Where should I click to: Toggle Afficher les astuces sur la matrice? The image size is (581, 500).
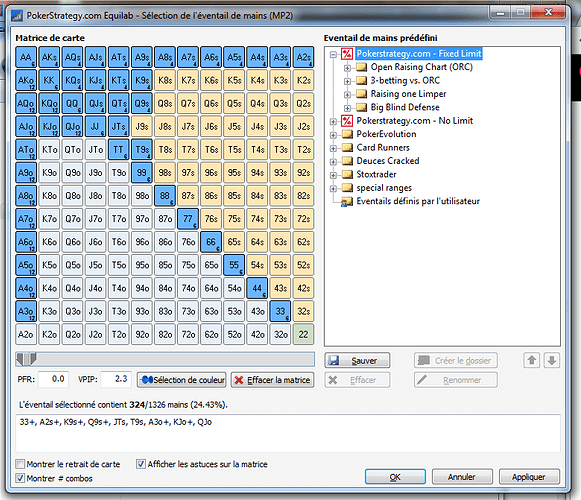pos(141,464)
